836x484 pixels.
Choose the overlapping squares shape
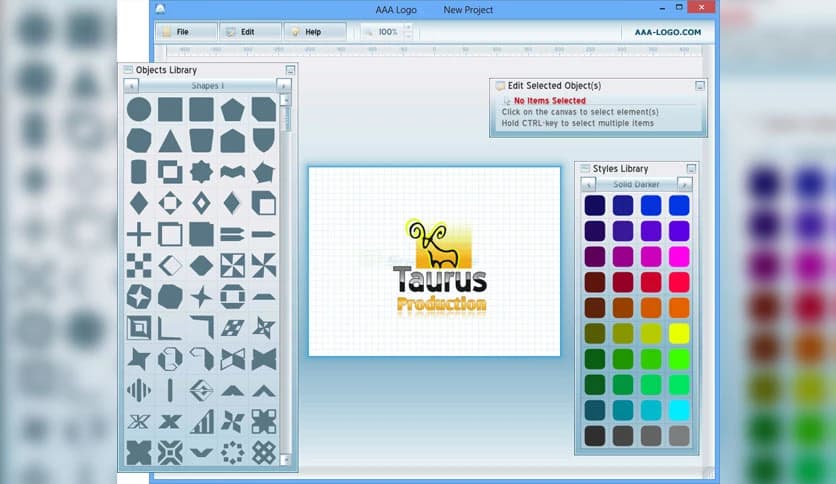tap(170, 172)
